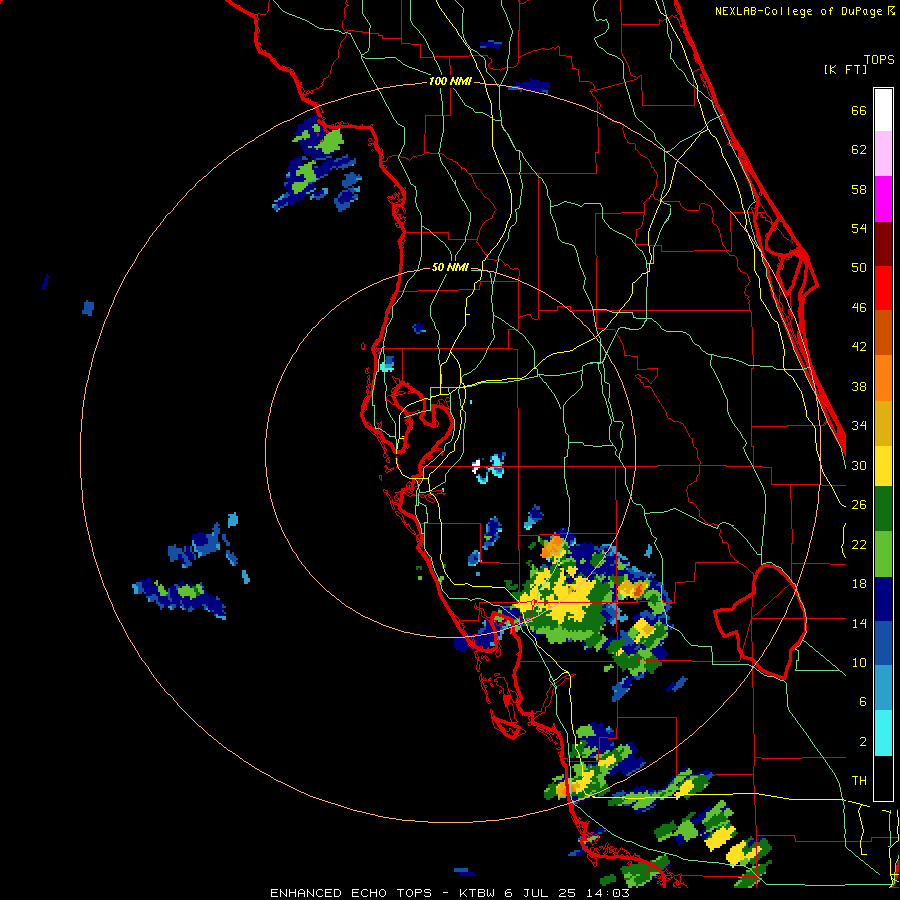Click the TOPS legend title
The image size is (900, 900).
(x=879, y=60)
